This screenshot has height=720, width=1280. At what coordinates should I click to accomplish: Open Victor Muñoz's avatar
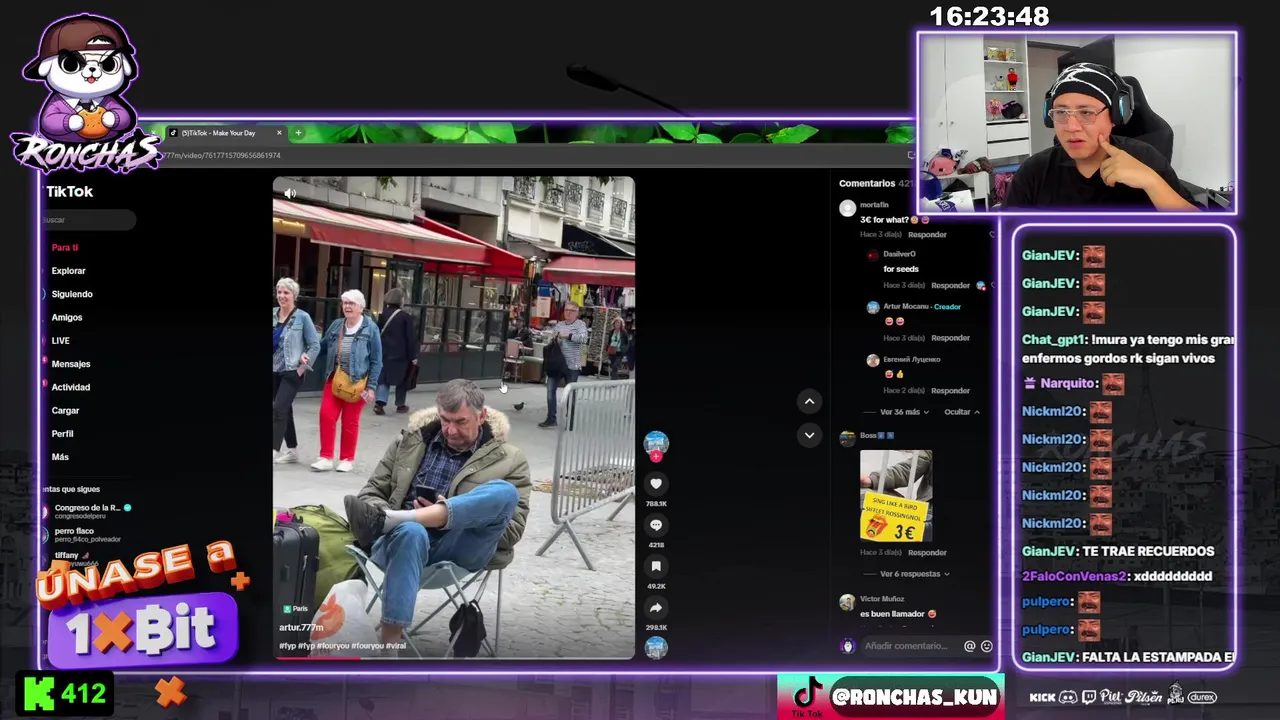click(x=847, y=601)
